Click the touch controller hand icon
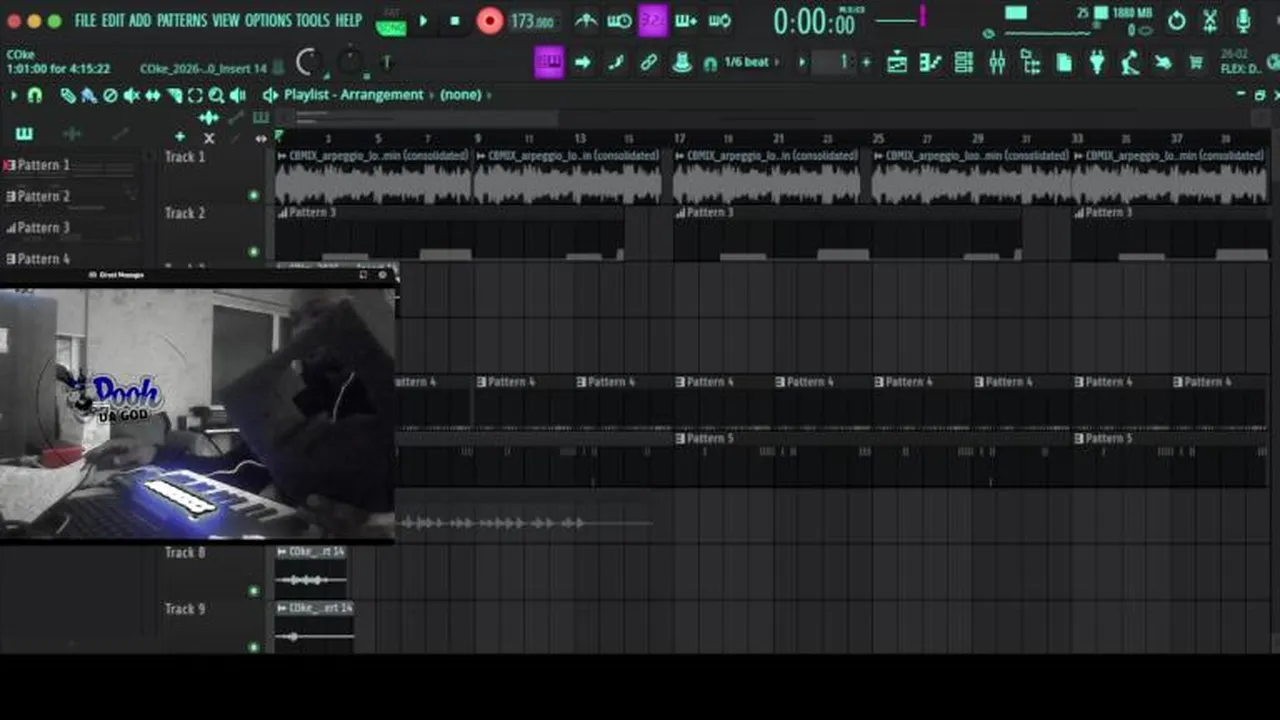Viewport: 1280px width, 720px height. (x=1163, y=62)
